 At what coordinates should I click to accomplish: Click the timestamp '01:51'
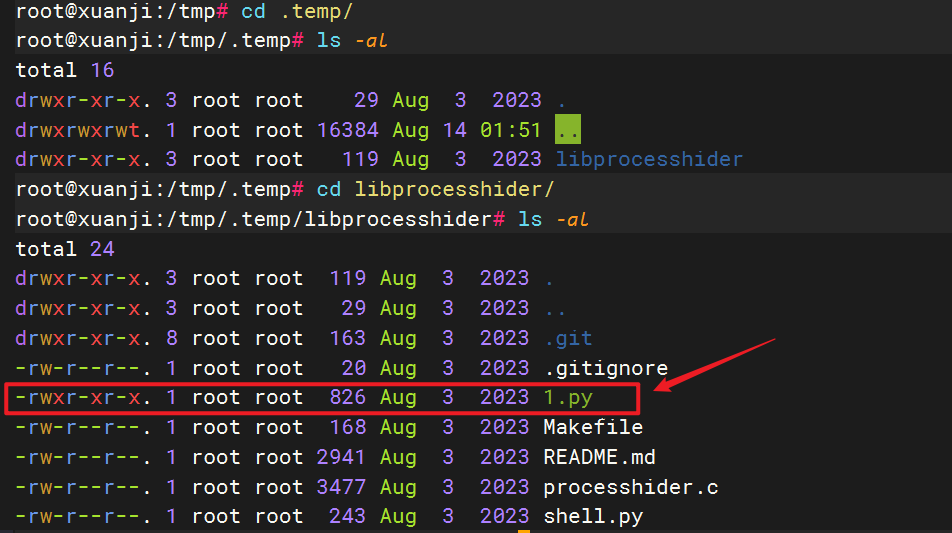tap(510, 130)
